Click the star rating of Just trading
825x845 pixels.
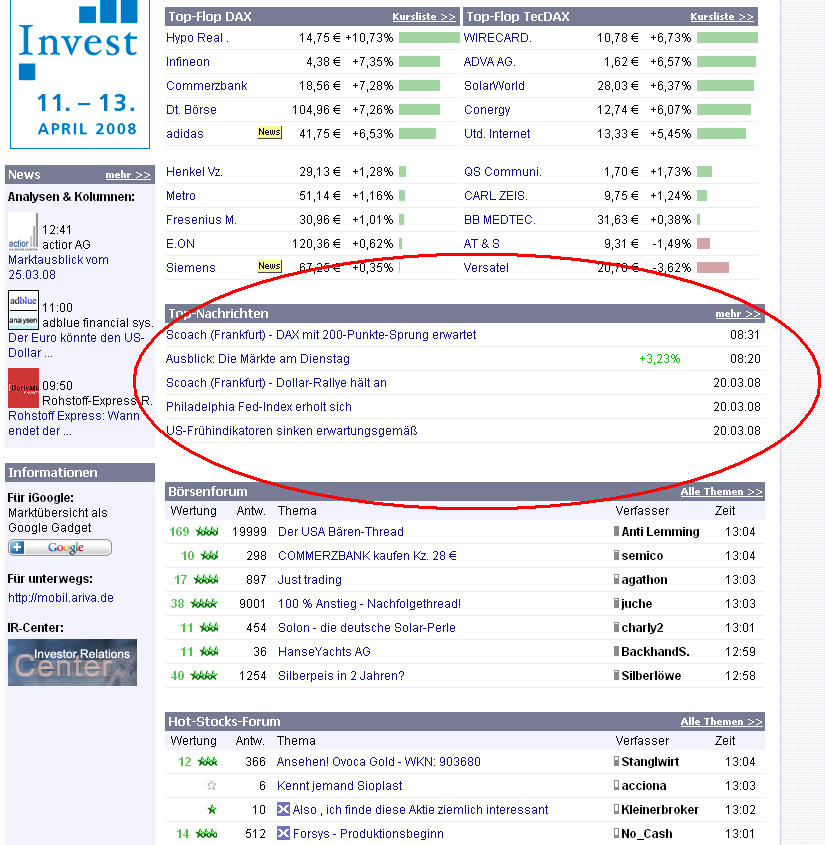click(206, 580)
